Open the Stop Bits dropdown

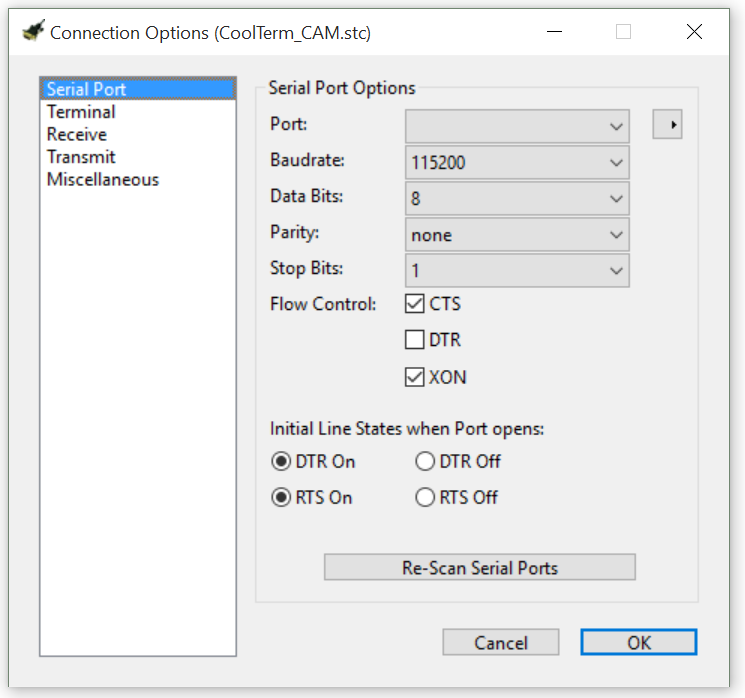point(517,271)
